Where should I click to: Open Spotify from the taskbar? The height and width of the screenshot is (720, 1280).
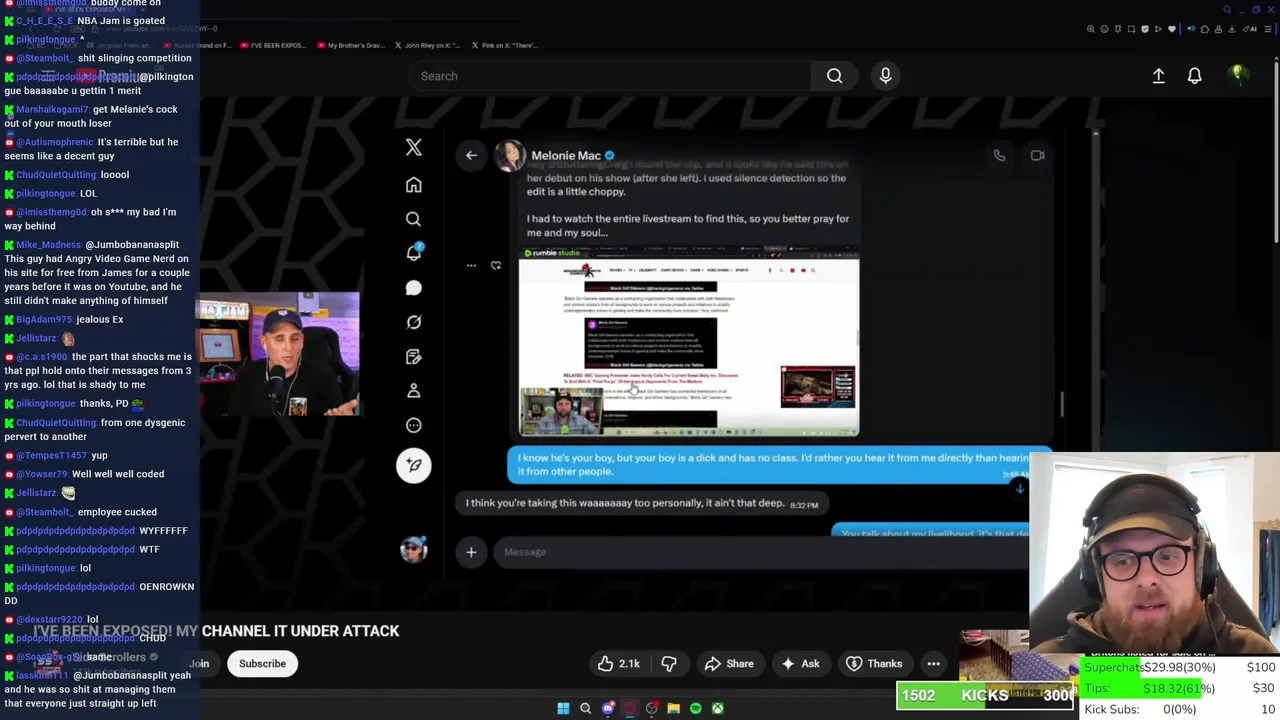(x=695, y=709)
